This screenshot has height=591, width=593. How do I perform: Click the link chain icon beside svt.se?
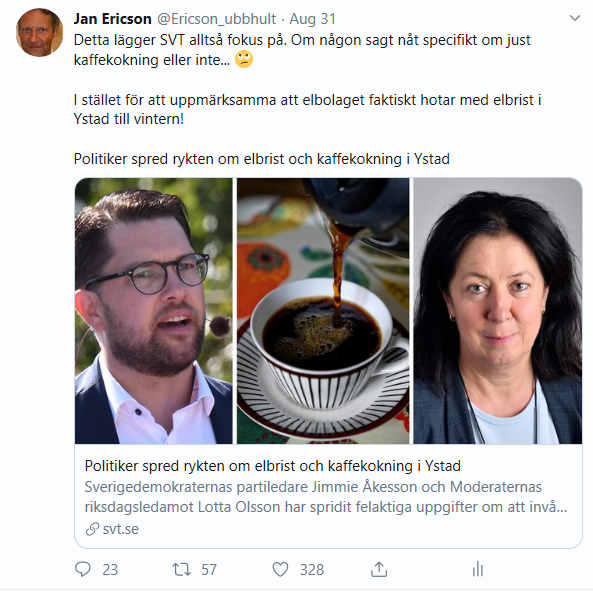(x=92, y=529)
